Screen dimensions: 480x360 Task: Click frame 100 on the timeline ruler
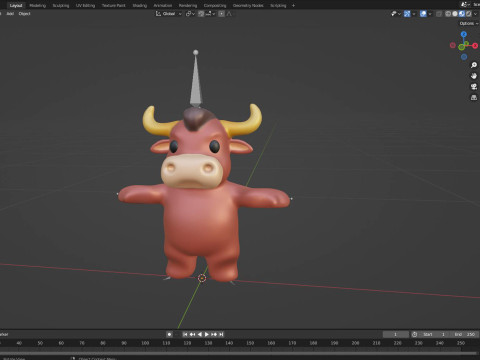145,343
